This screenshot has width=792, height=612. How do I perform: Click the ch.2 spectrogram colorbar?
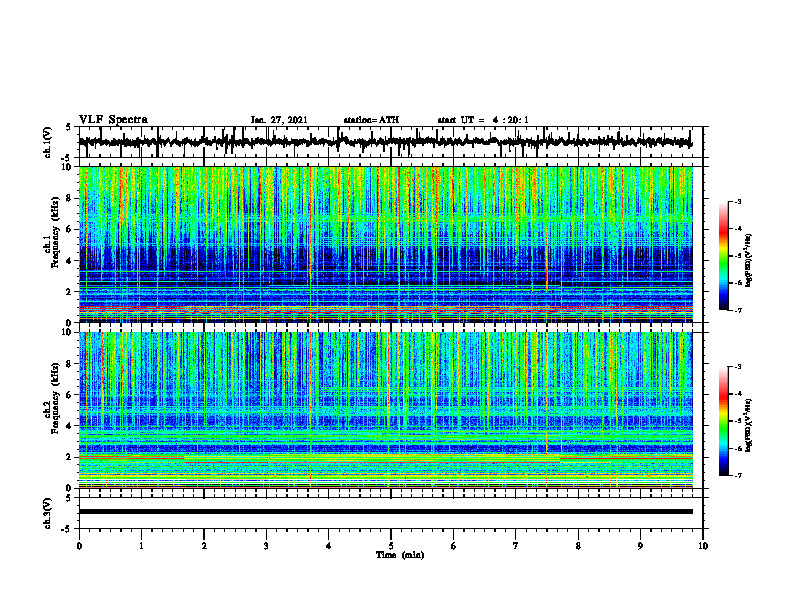pyautogui.click(x=723, y=421)
